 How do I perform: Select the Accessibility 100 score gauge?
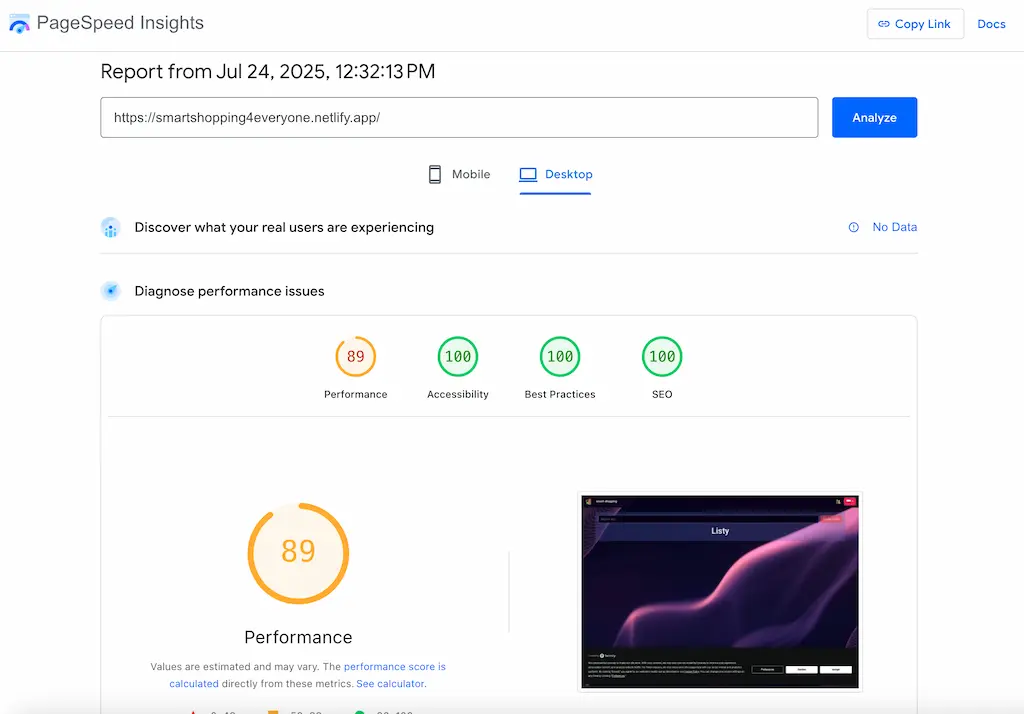click(x=458, y=357)
